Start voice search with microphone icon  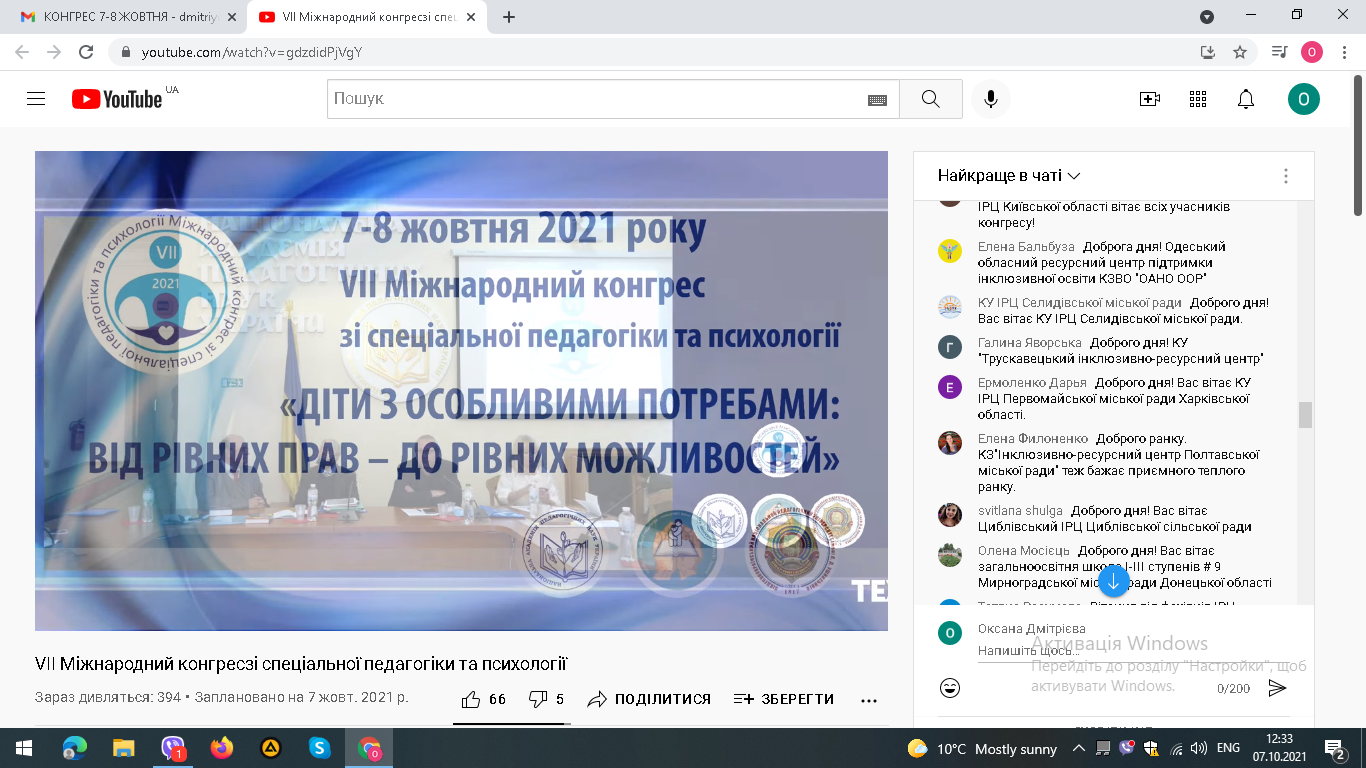tap(990, 99)
